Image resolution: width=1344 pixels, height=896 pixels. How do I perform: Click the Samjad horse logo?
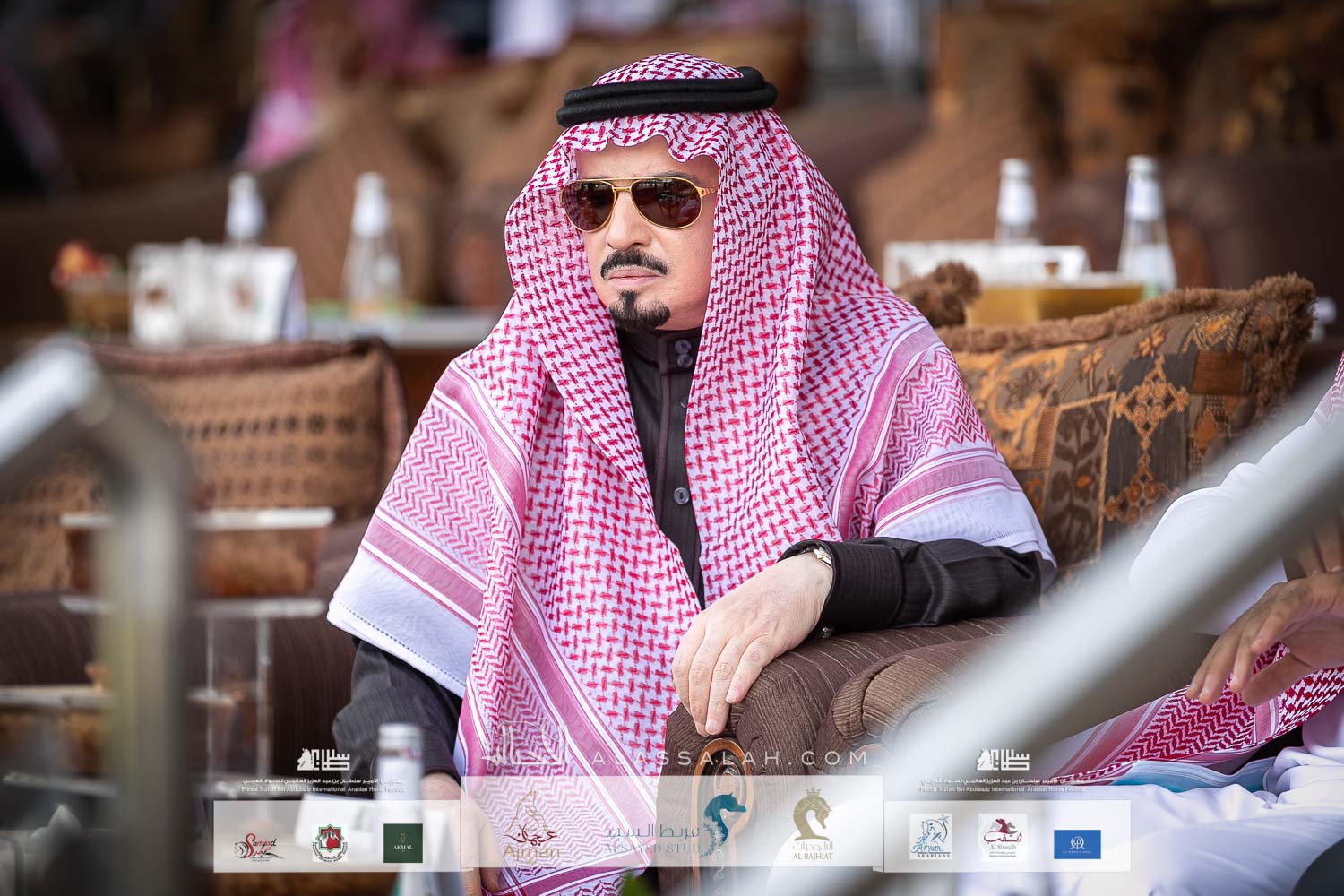[x=254, y=843]
